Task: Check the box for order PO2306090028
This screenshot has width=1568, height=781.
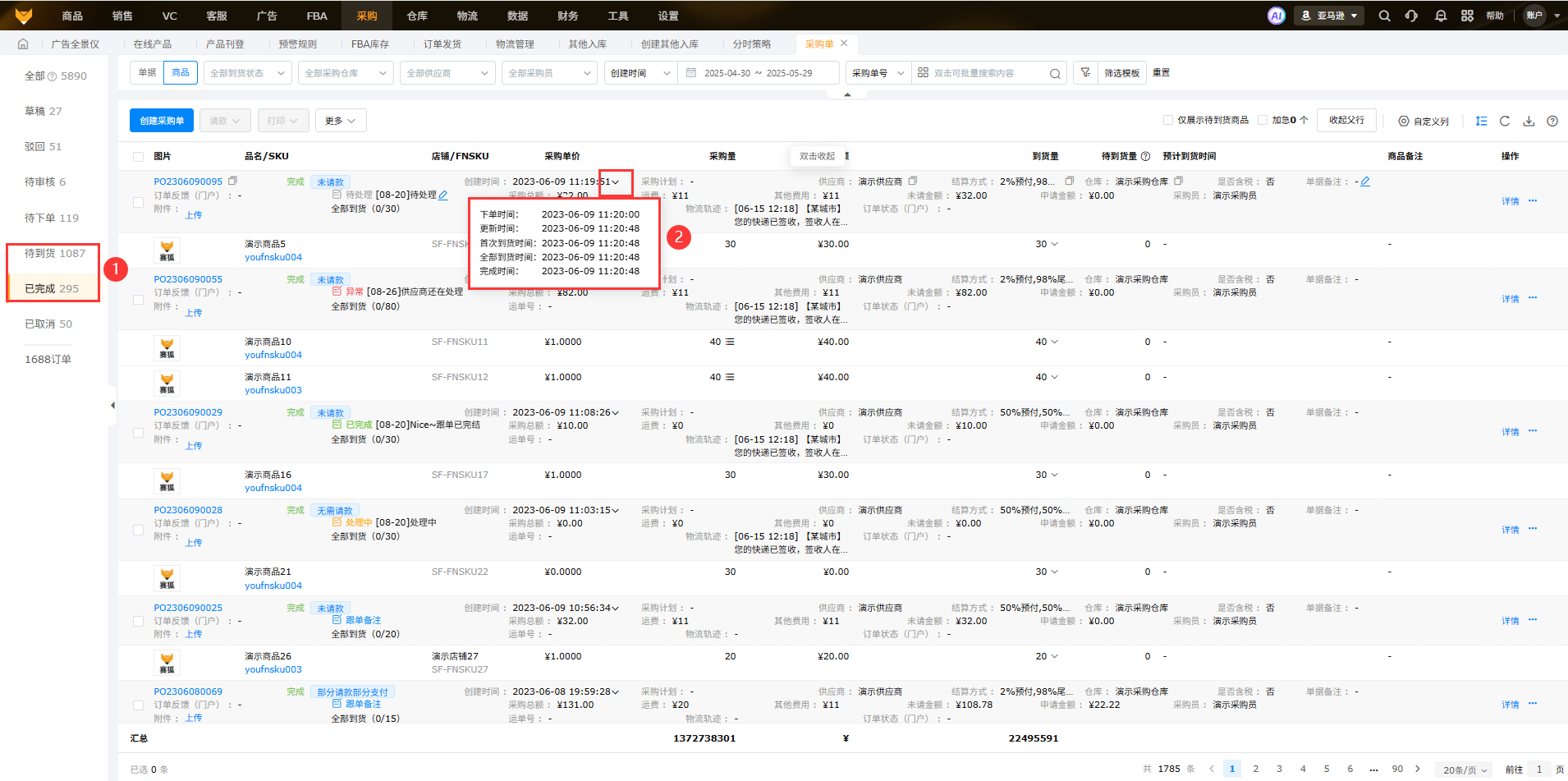Action: coord(138,530)
